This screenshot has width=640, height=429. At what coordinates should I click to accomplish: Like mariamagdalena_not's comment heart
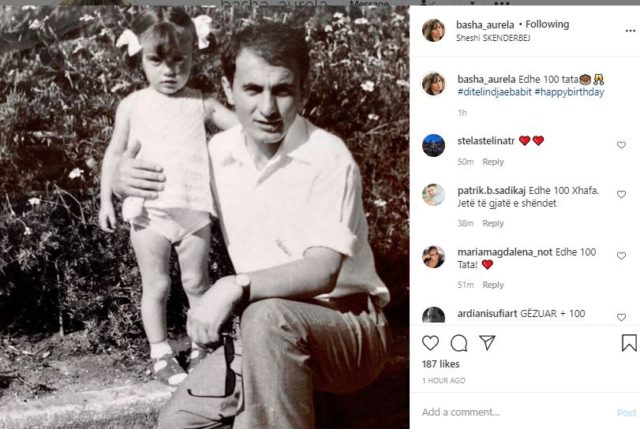(621, 256)
